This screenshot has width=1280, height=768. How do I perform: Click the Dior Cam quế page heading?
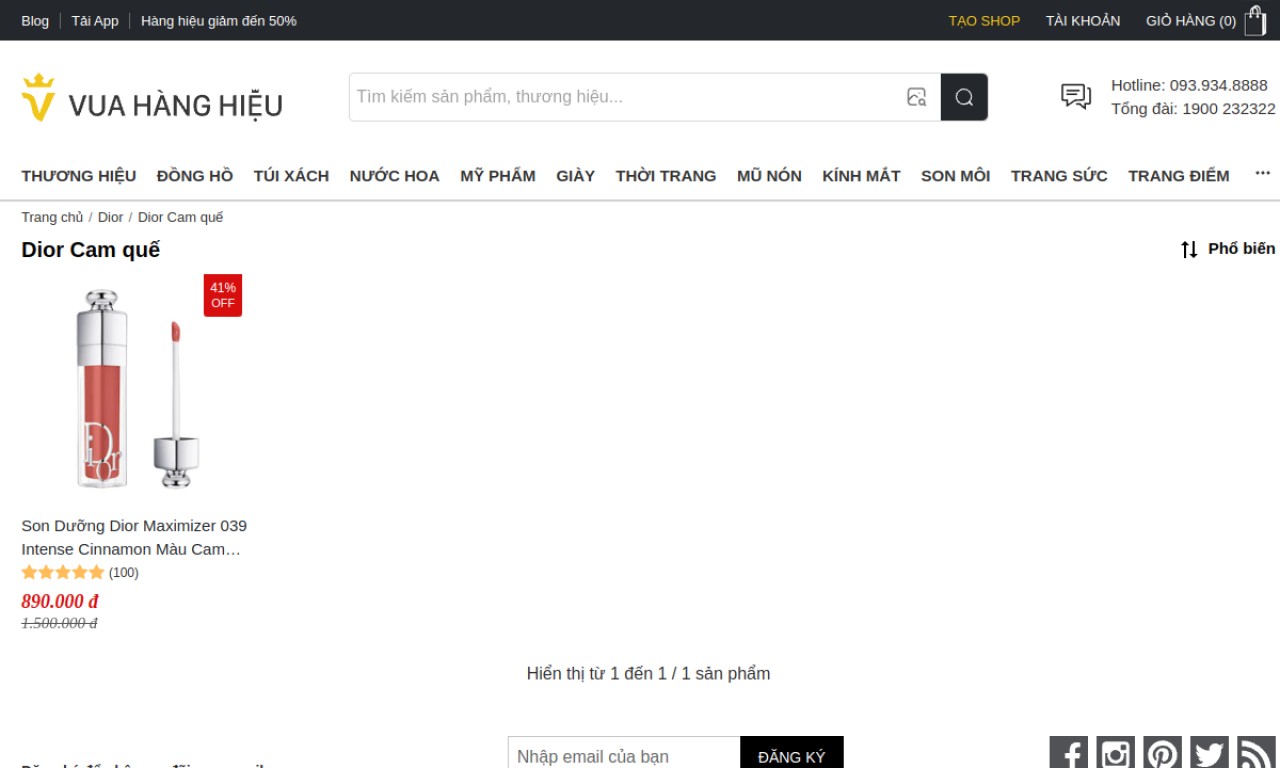(90, 249)
